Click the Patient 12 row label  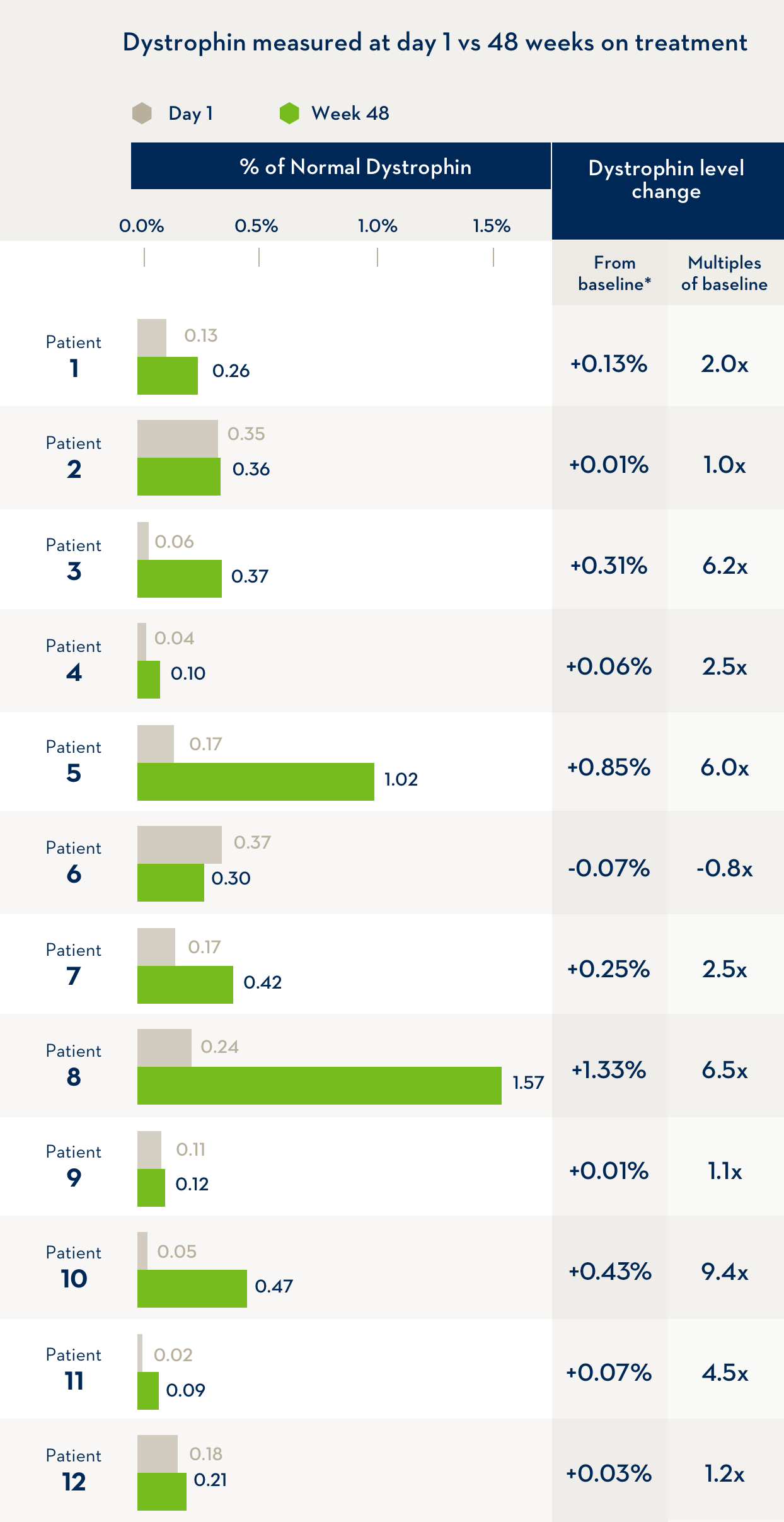pos(74,1469)
